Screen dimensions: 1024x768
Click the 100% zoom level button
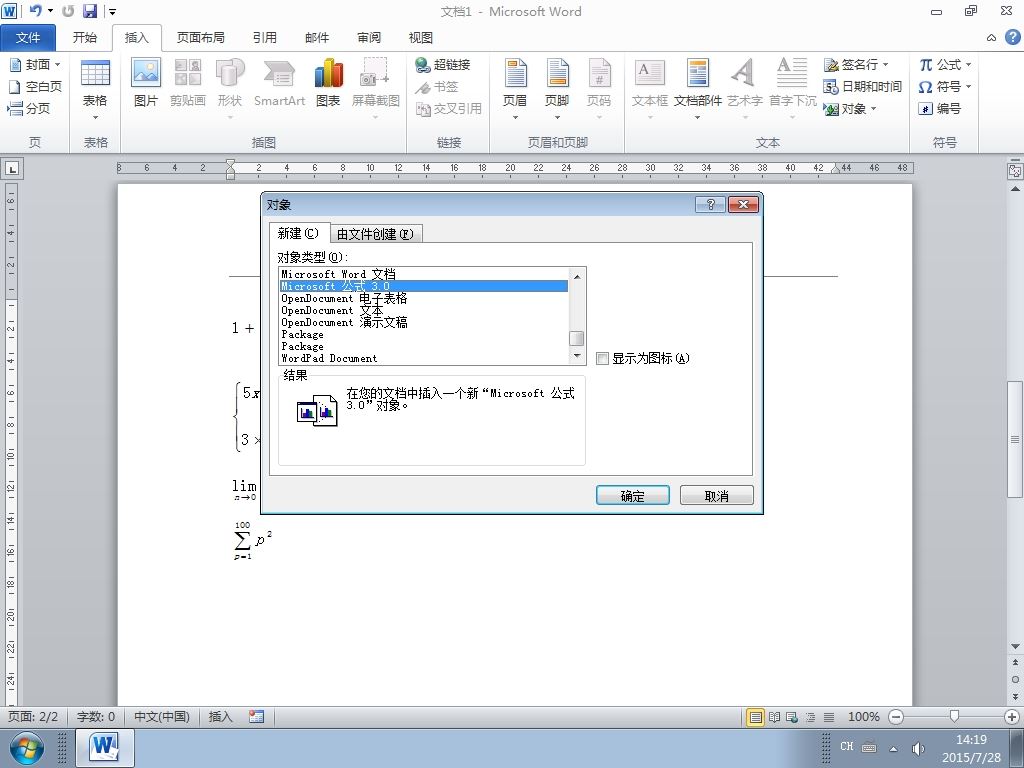click(863, 717)
